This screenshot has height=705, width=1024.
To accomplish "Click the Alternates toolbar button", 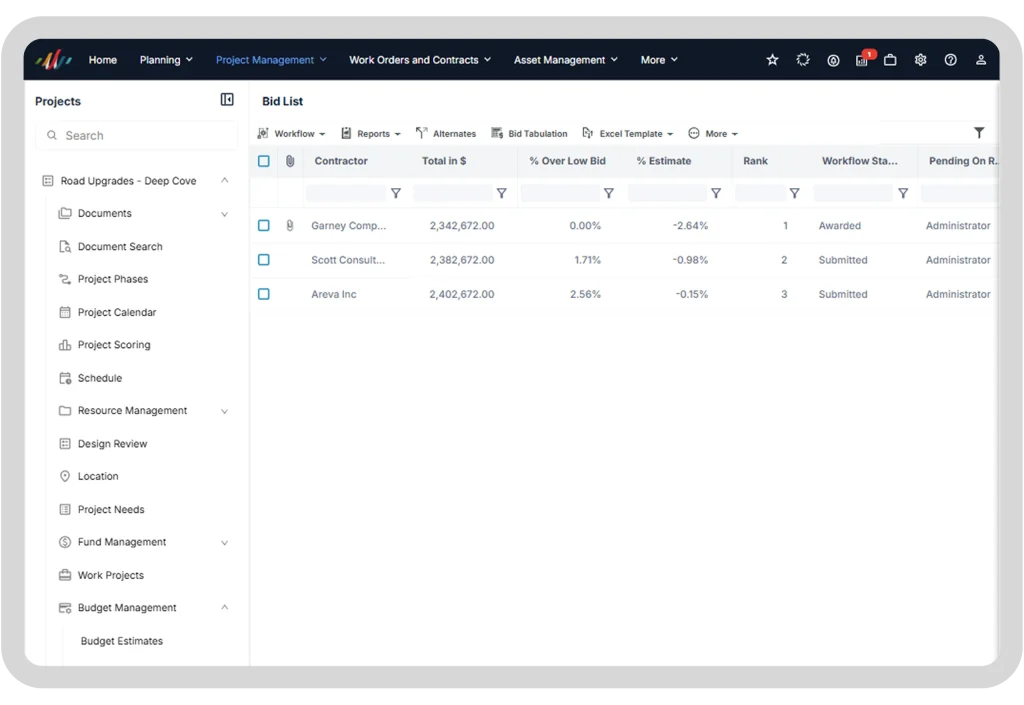I will pyautogui.click(x=446, y=133).
